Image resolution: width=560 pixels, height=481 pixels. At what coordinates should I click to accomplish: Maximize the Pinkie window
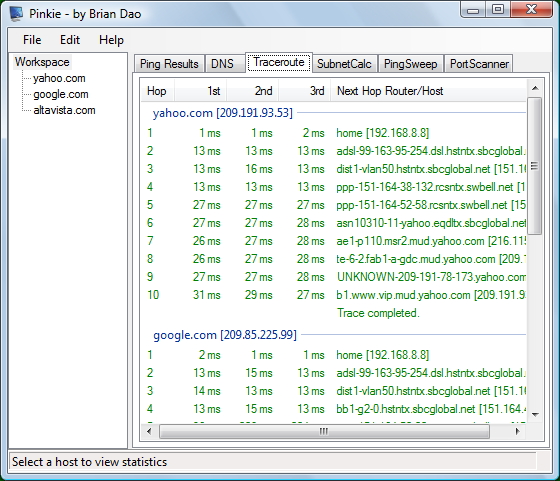click(498, 10)
